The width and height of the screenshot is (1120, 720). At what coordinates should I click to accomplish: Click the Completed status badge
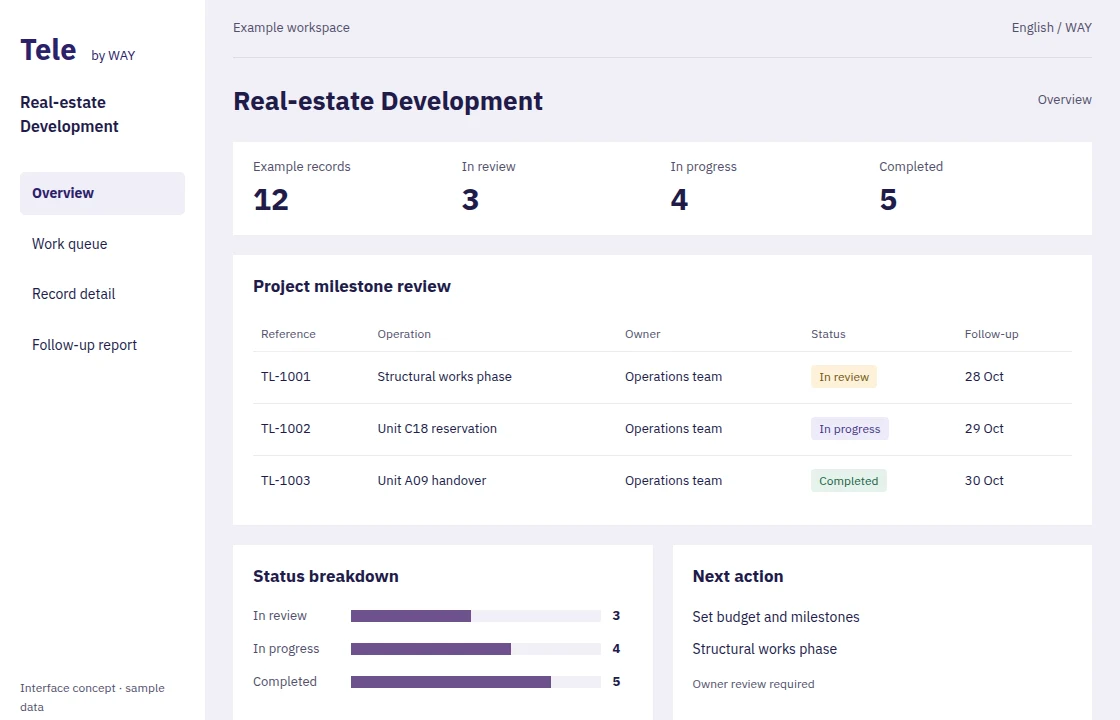click(x=849, y=481)
